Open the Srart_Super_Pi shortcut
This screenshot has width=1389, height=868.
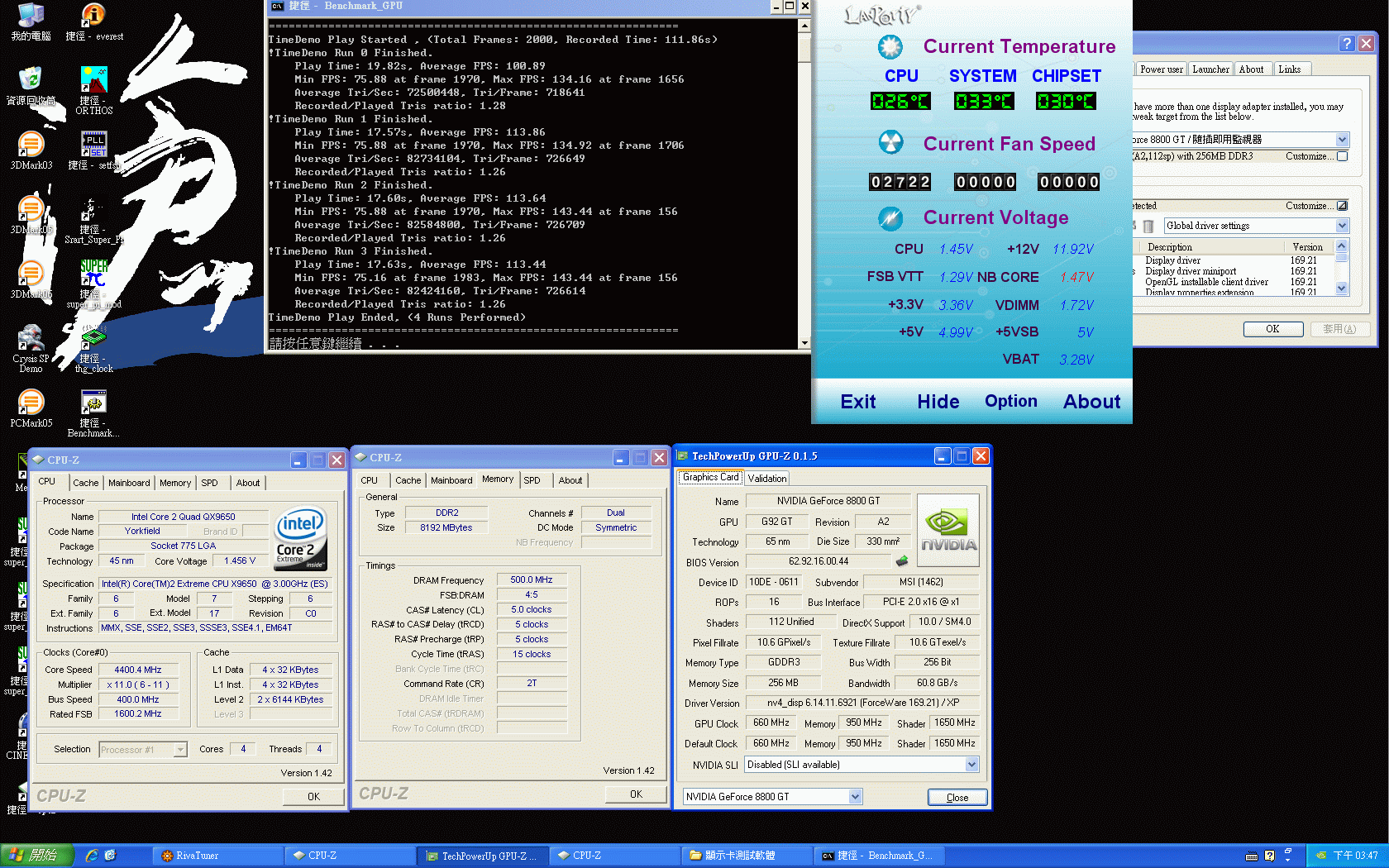pos(94,220)
